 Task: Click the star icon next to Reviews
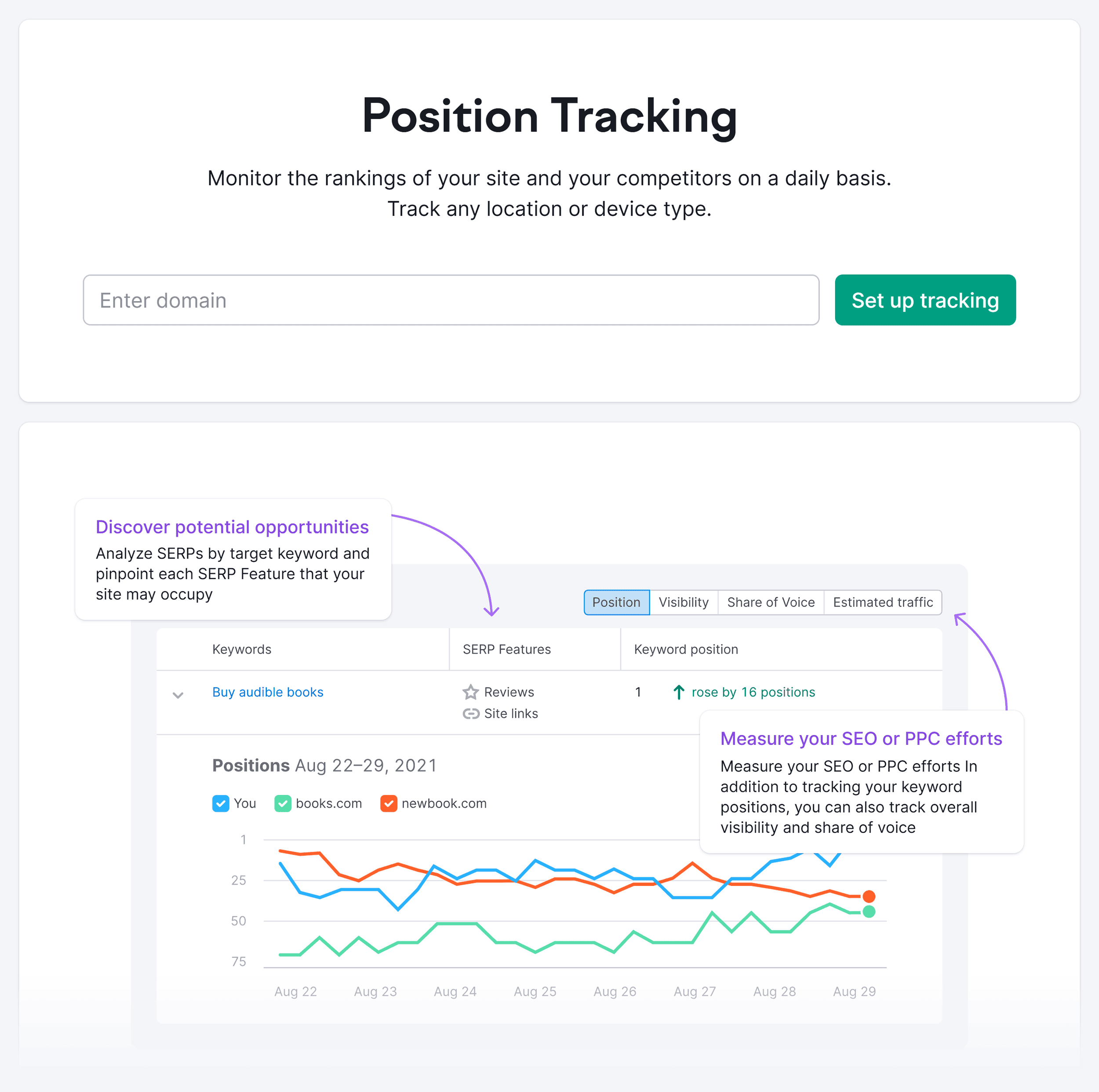(x=469, y=691)
